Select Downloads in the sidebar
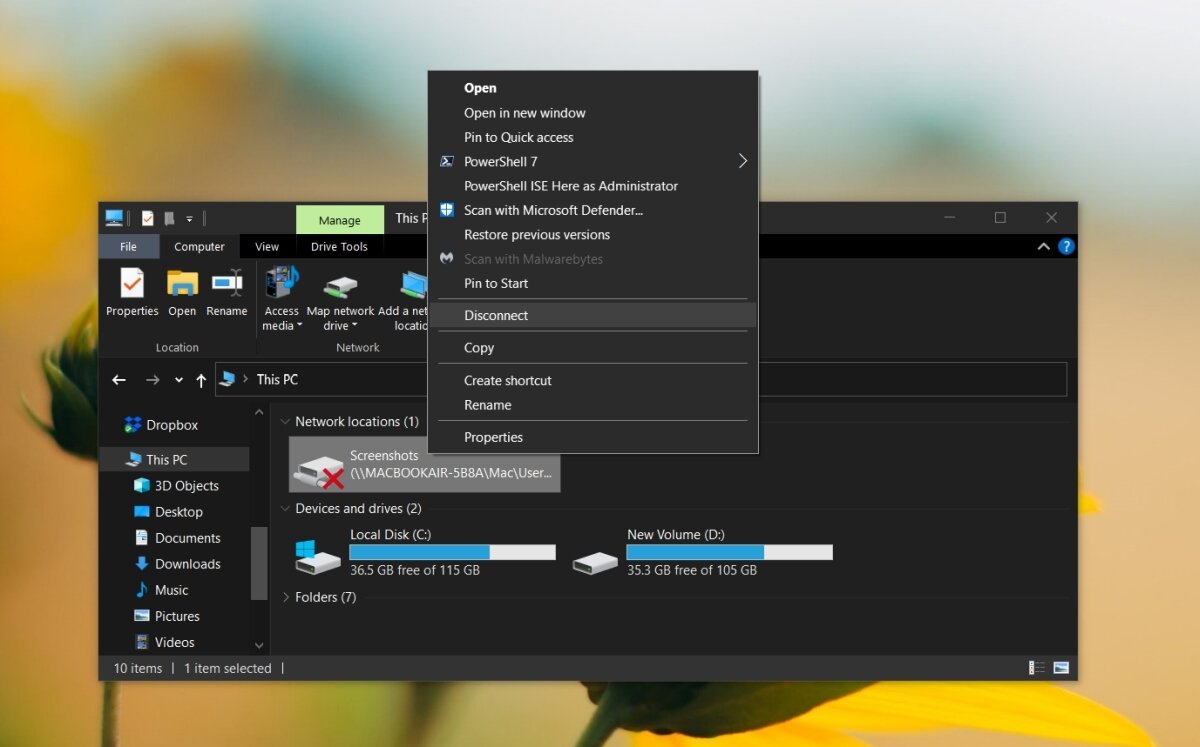 [x=186, y=563]
